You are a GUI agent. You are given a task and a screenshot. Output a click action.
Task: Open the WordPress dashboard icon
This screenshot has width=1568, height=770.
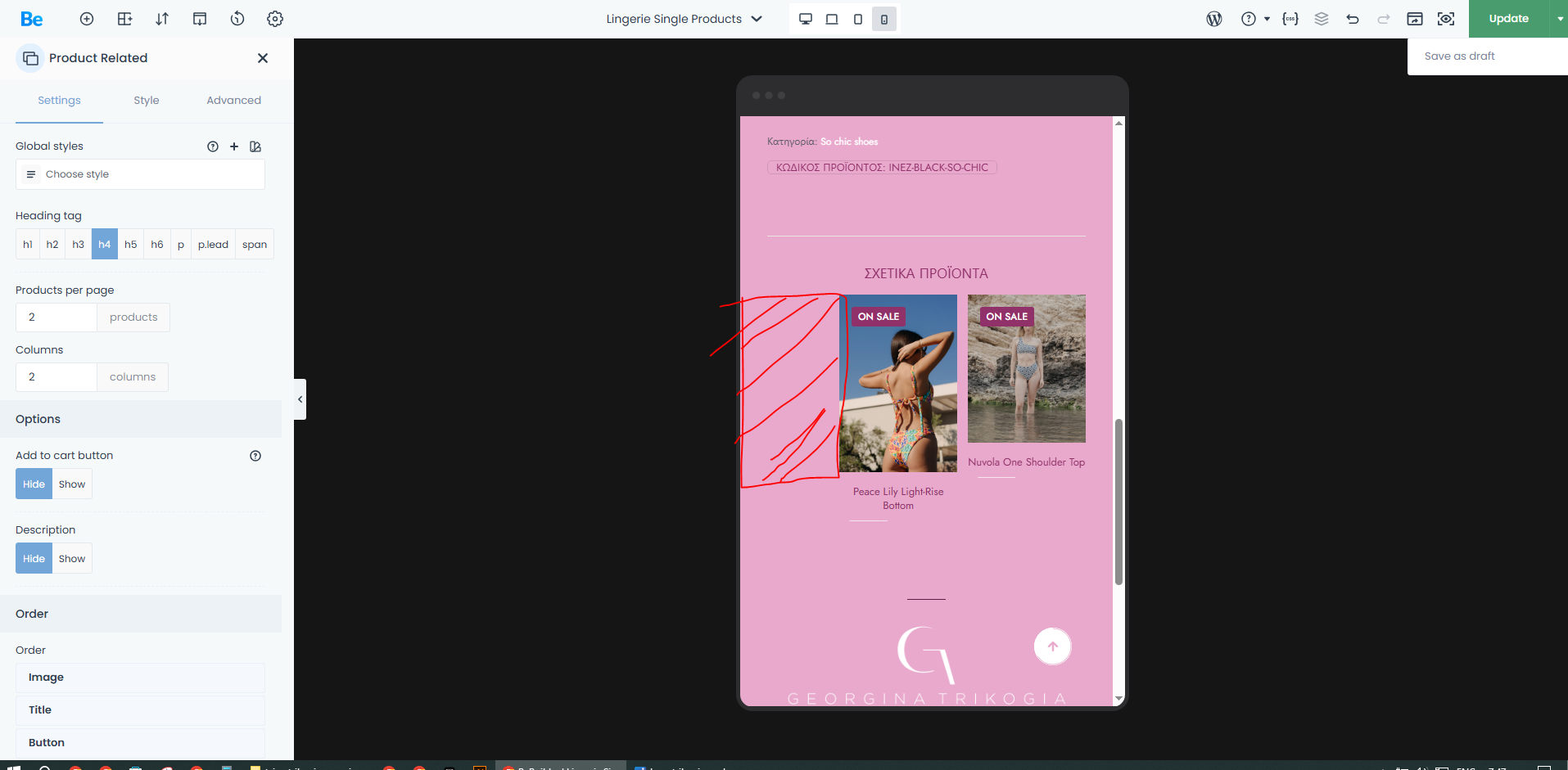[1214, 19]
